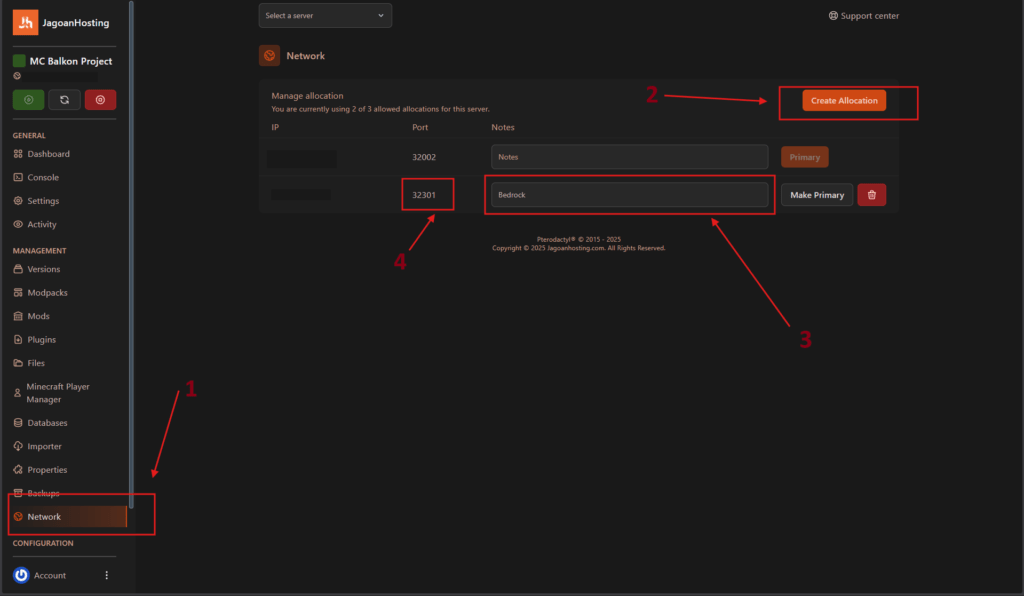Click the Account avatar icon

21,575
